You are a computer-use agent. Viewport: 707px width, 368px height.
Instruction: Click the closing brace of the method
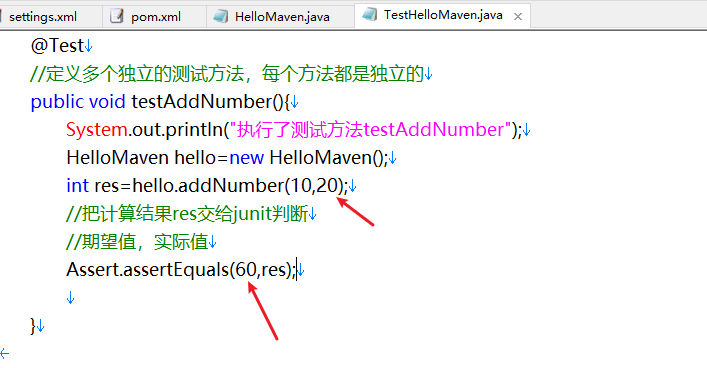pos(33,326)
